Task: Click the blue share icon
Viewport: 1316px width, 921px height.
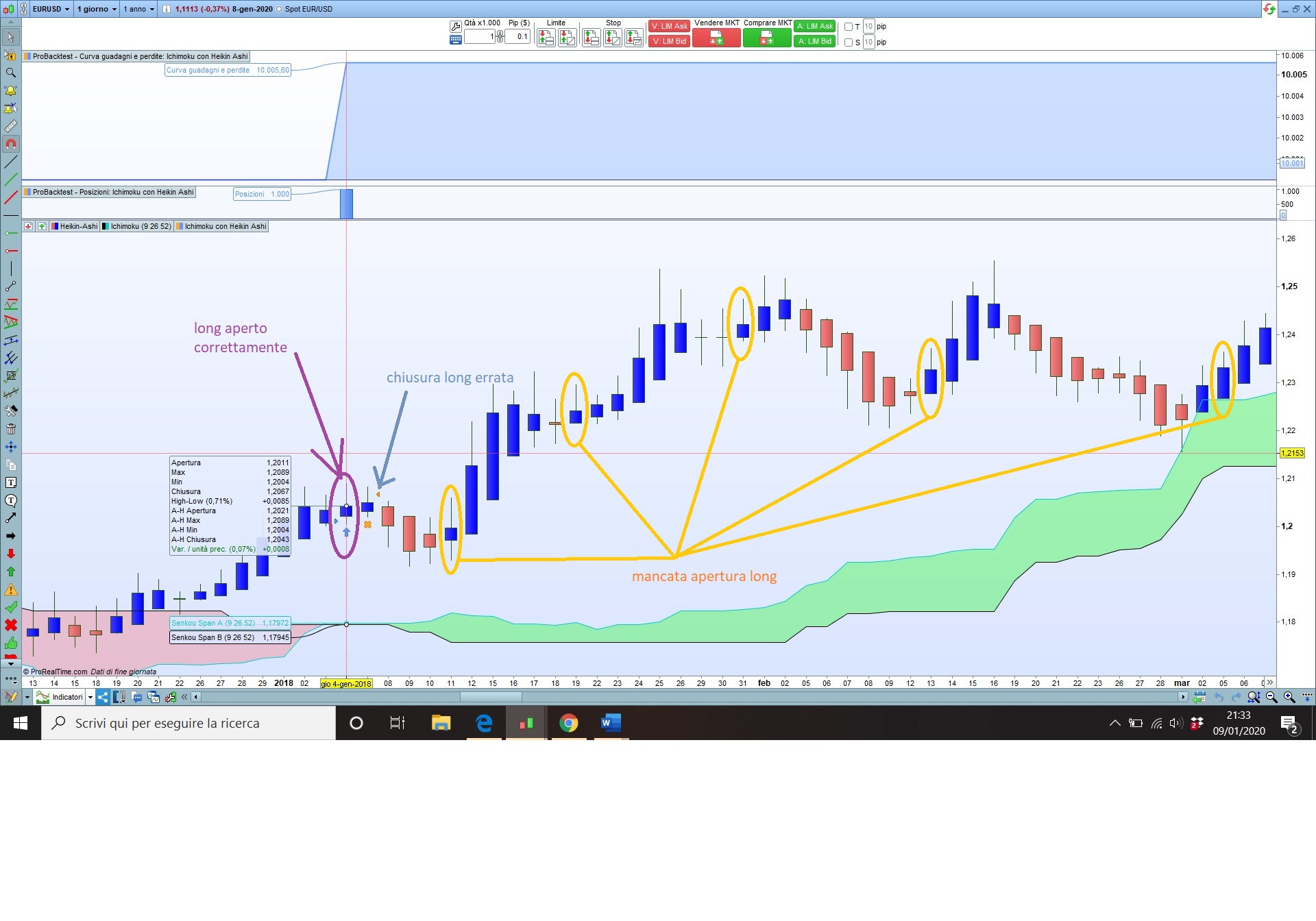Action: 103,697
